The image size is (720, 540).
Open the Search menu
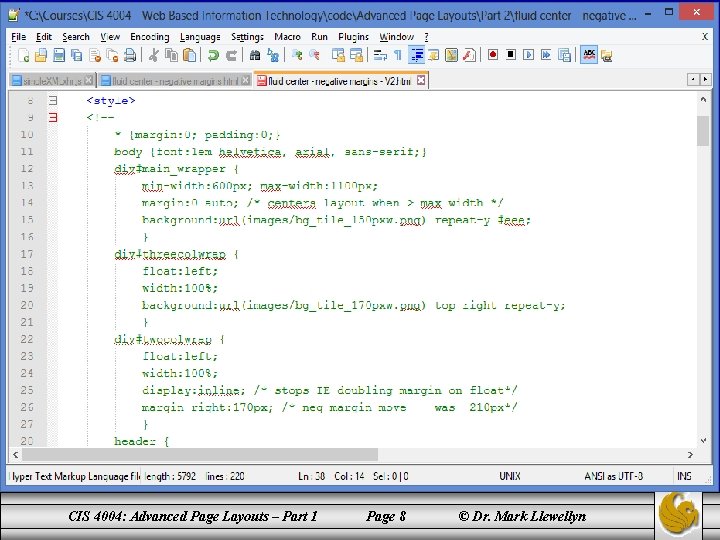click(76, 37)
